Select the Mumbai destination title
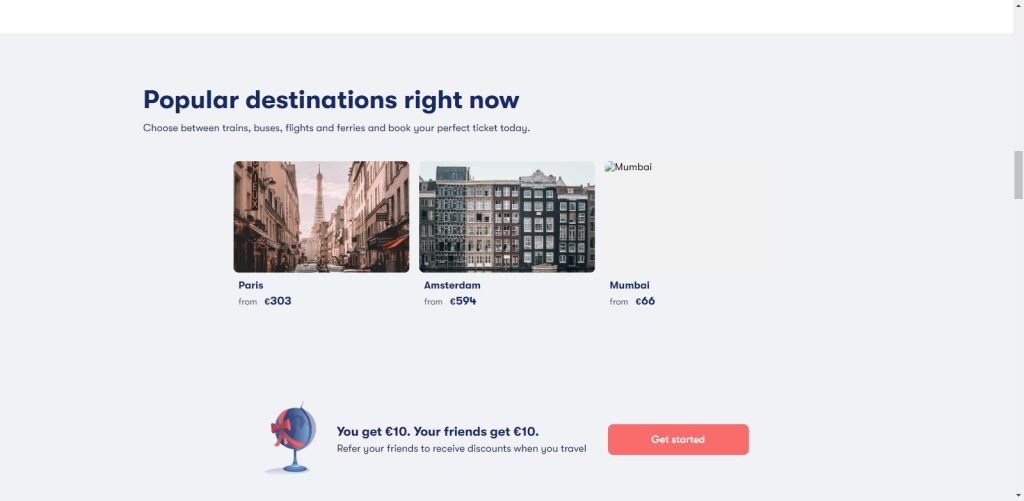The width and height of the screenshot is (1024, 501). tap(629, 285)
